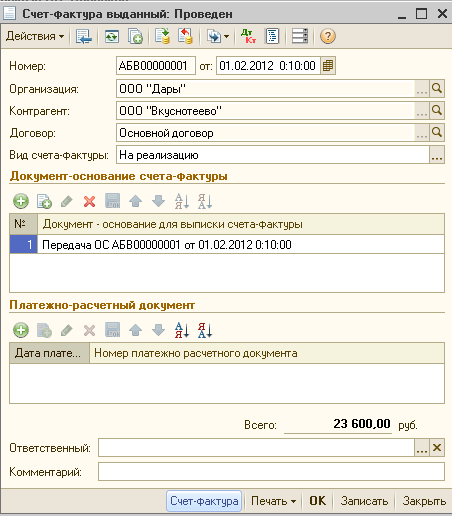This screenshot has height=516, width=452.
Task: Open the calendar picker next to date
Action: [x=328, y=66]
